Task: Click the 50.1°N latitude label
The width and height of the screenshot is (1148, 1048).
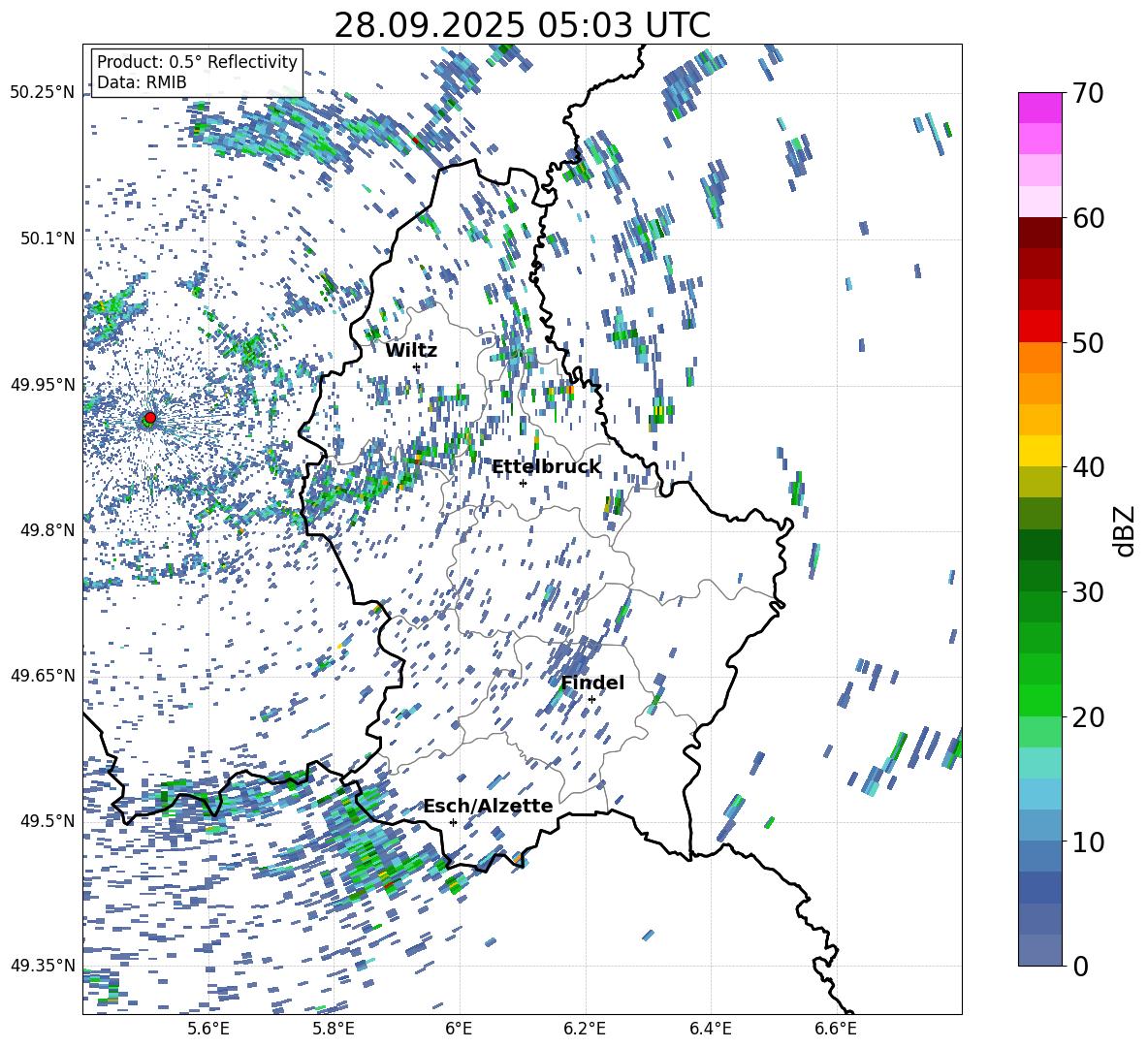Action: (x=47, y=238)
